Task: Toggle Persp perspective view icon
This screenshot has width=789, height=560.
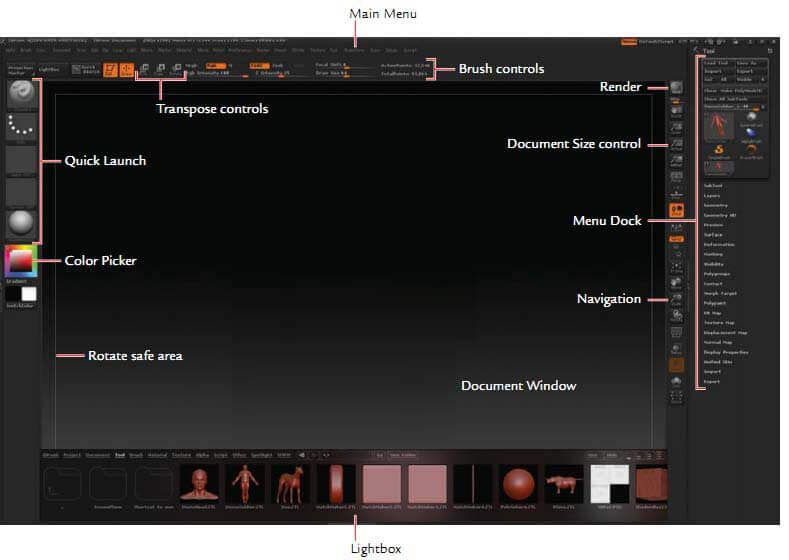Action: [676, 178]
